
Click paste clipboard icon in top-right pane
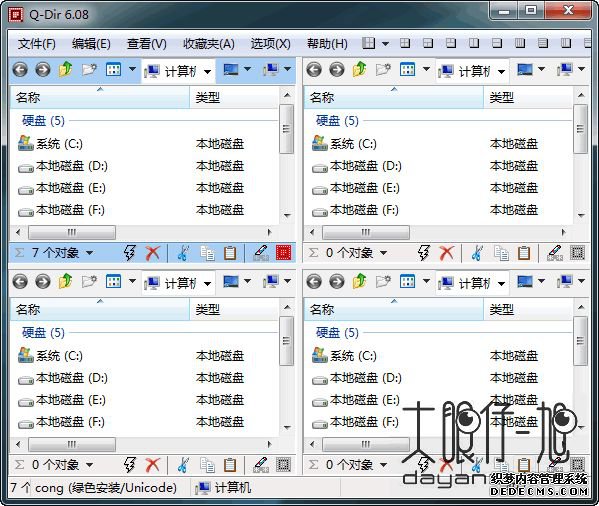point(524,253)
